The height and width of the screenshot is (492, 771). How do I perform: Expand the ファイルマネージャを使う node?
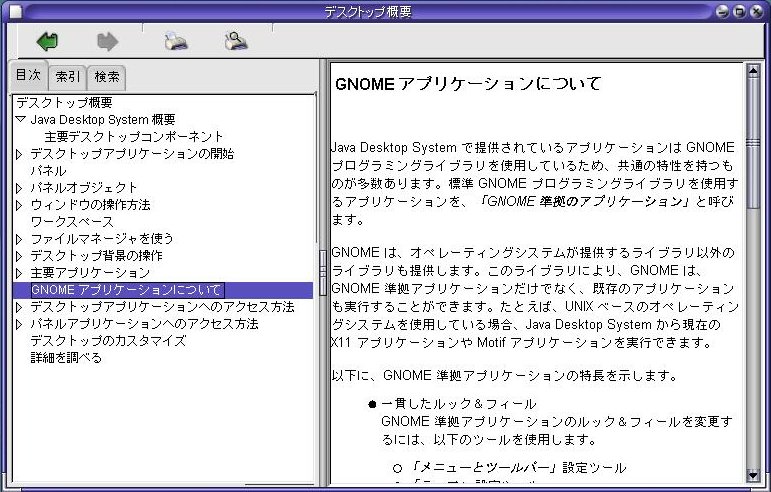point(19,239)
